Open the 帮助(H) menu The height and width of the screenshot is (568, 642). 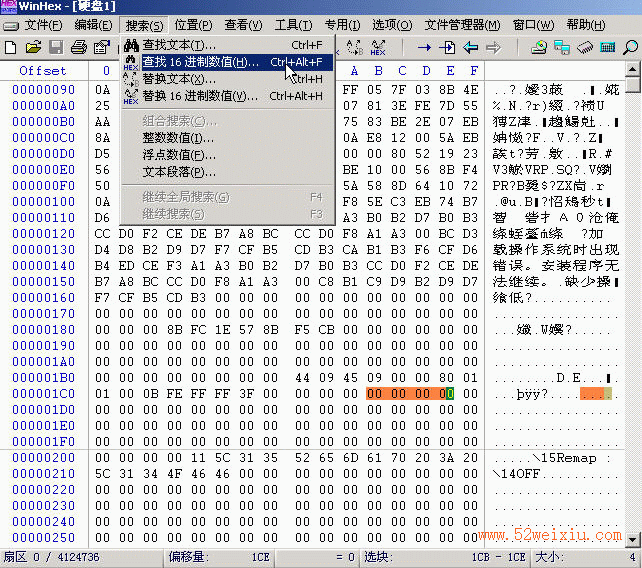585,25
